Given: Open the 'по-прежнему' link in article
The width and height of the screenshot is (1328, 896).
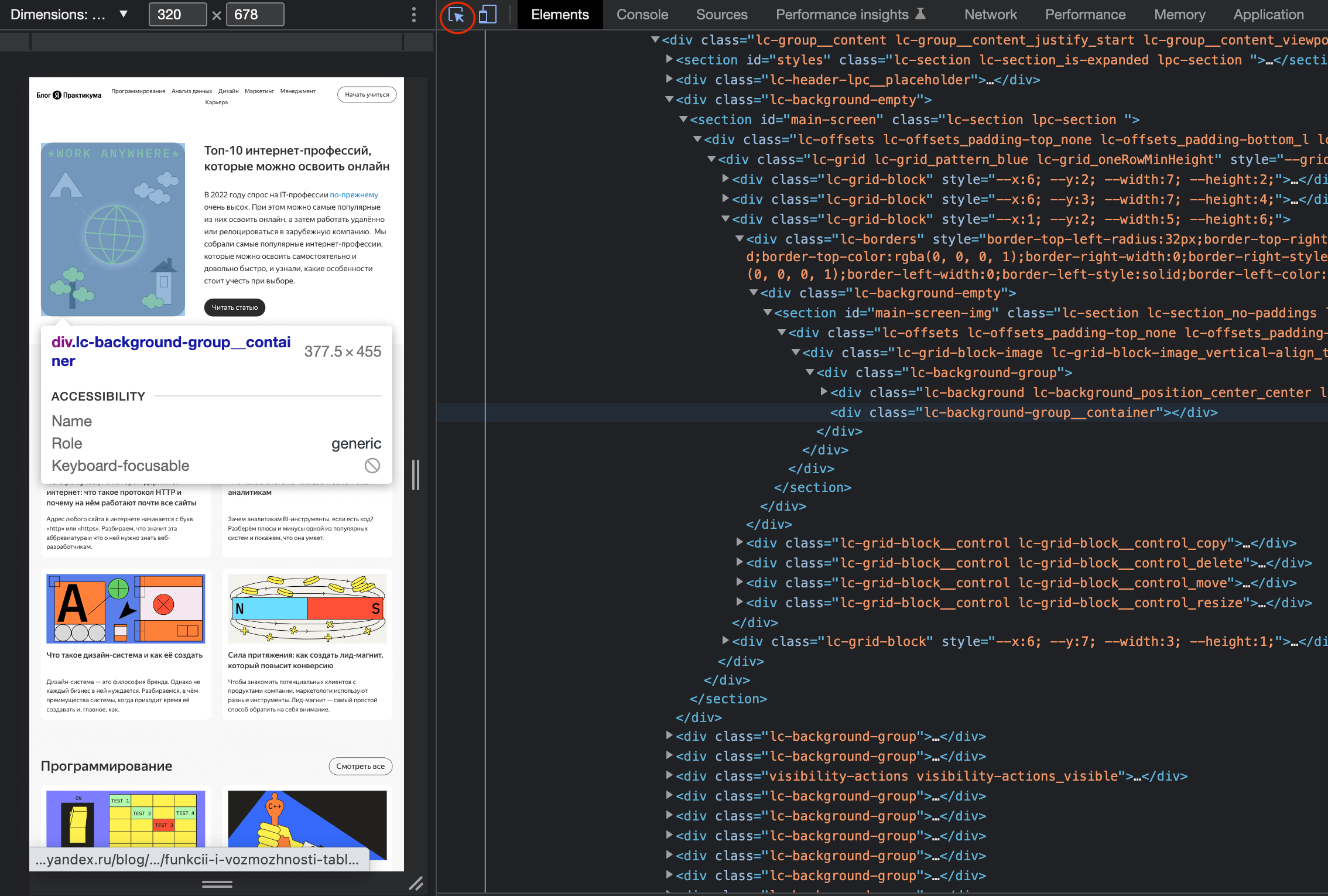Looking at the screenshot, I should pyautogui.click(x=354, y=195).
